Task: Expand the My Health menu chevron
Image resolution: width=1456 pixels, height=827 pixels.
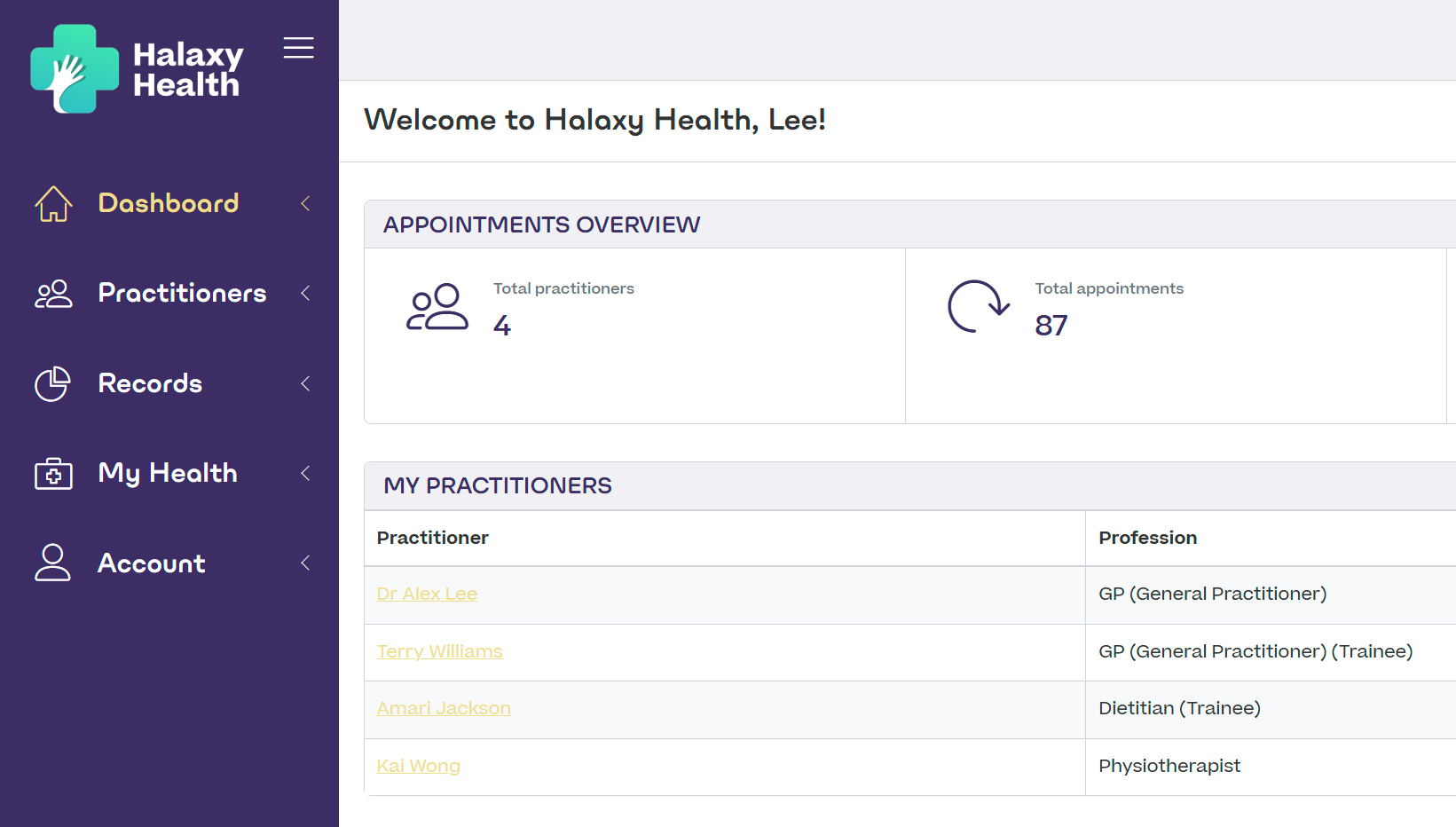Action: click(x=305, y=473)
